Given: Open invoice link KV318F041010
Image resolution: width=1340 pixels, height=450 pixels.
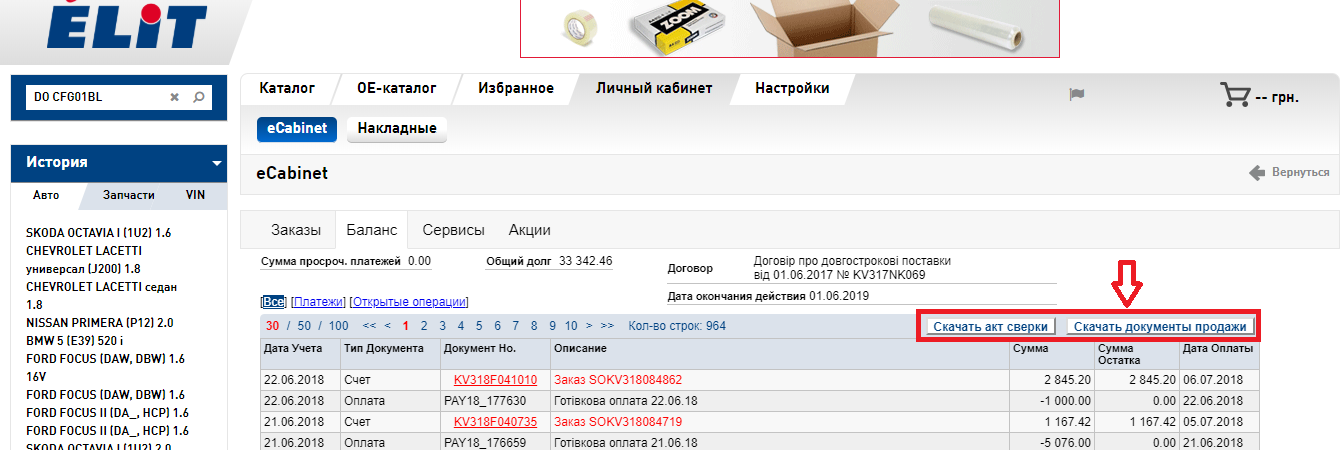Looking at the screenshot, I should tap(495, 380).
